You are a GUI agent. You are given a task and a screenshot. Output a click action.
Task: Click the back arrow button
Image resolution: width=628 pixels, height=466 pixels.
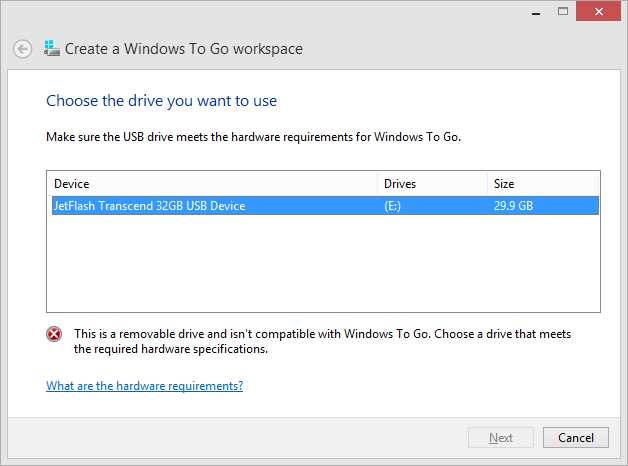coord(22,49)
